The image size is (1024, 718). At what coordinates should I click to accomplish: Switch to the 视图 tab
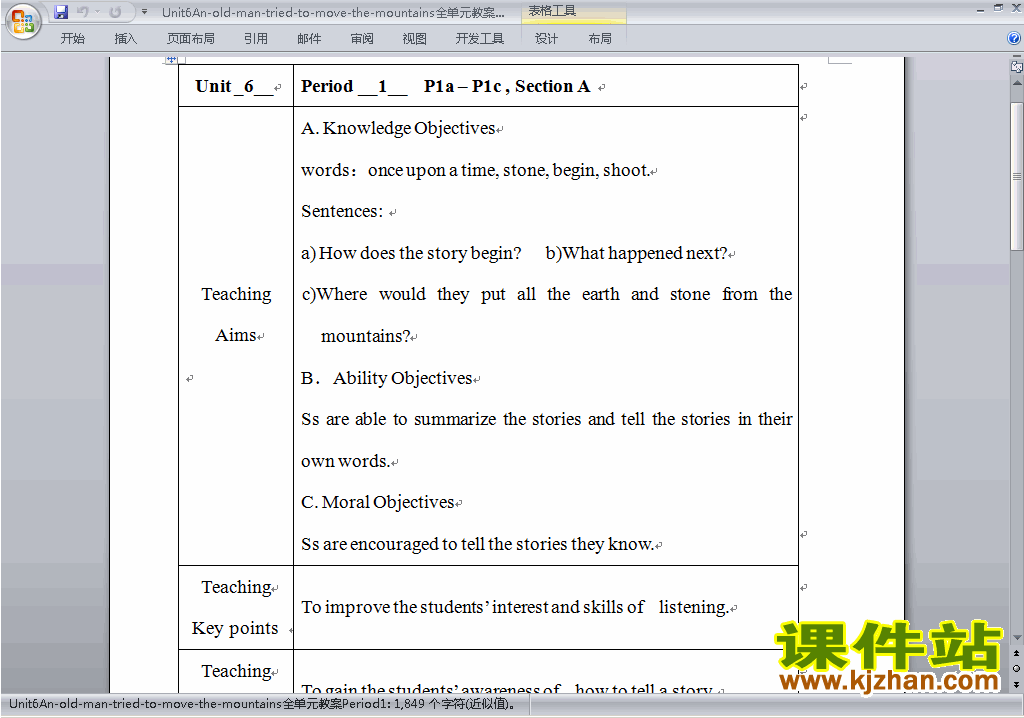(x=415, y=39)
